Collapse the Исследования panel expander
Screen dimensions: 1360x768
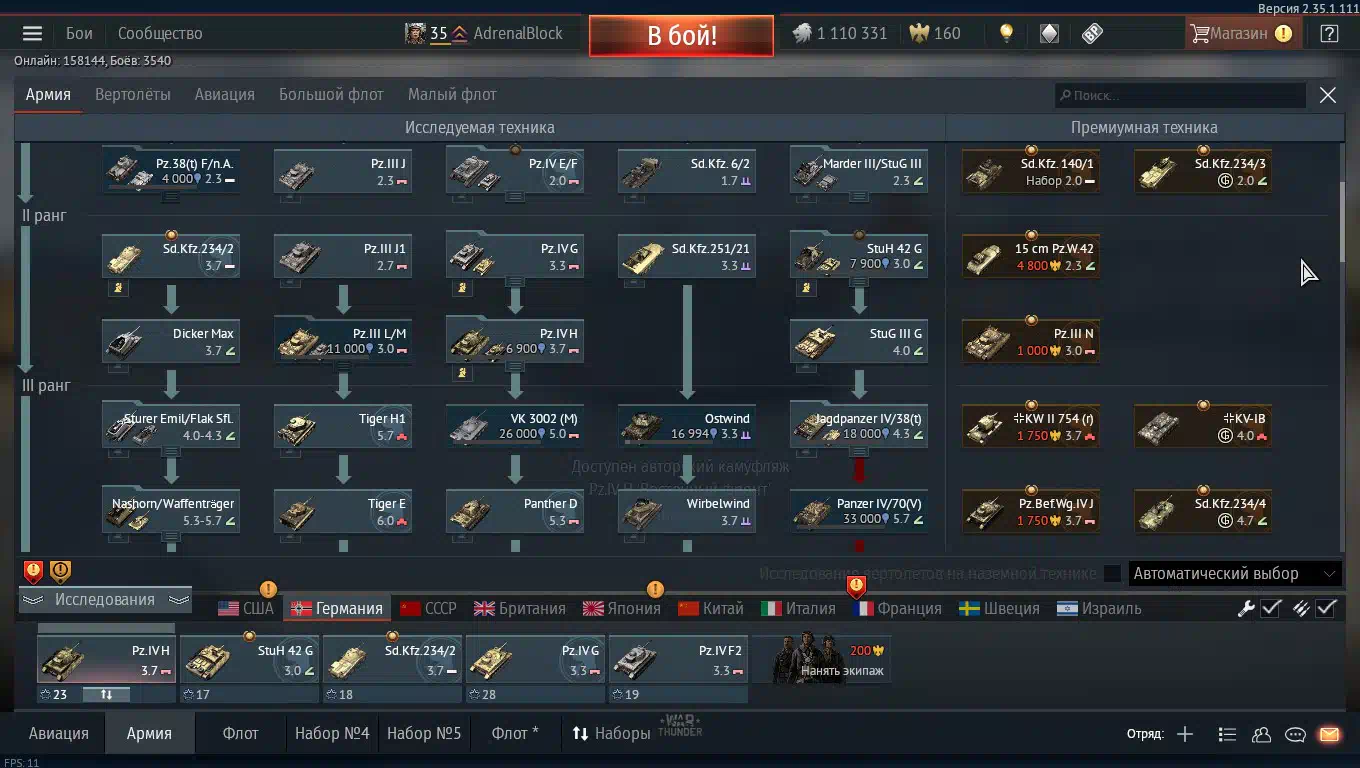point(105,600)
